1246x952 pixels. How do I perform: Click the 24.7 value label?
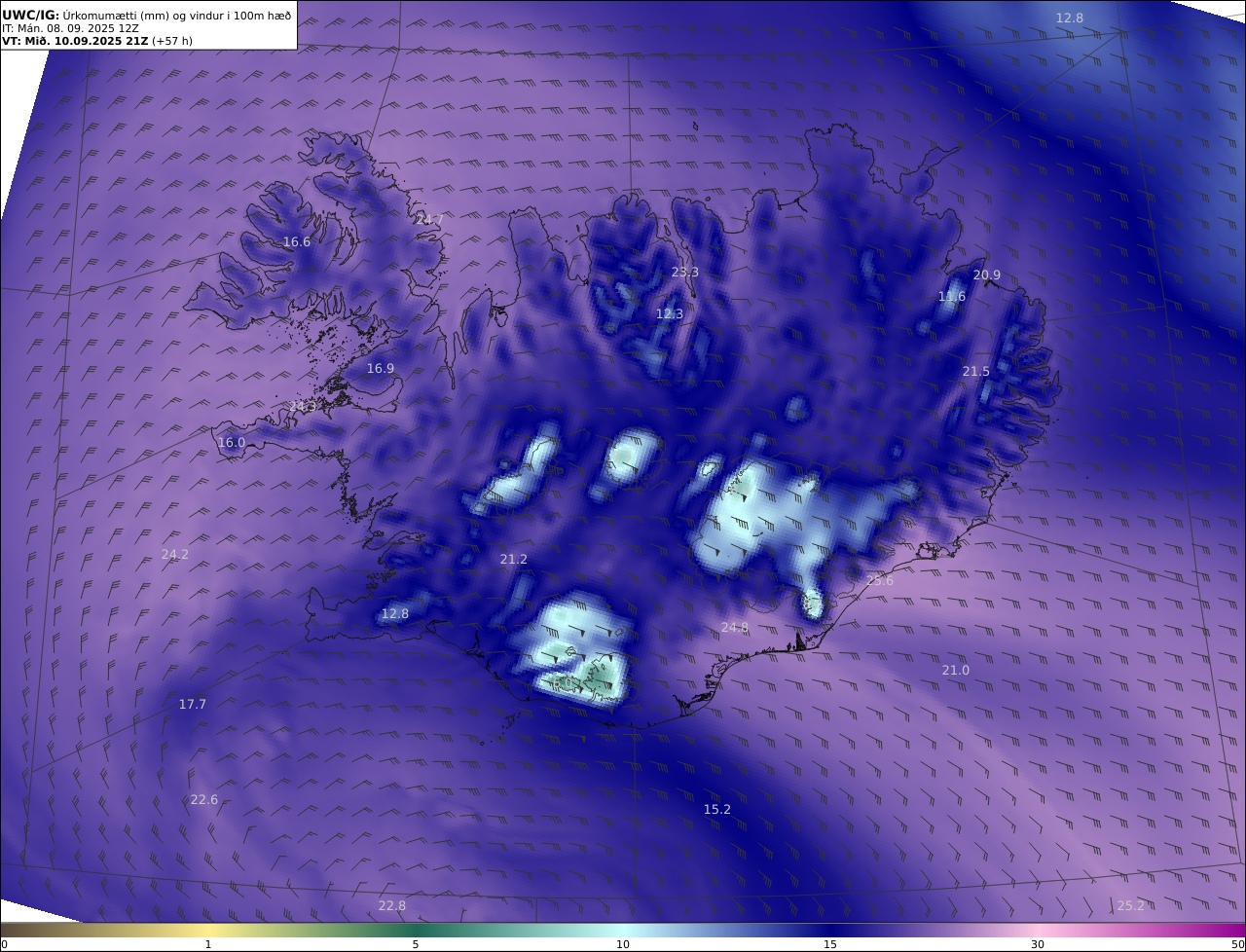429,220
